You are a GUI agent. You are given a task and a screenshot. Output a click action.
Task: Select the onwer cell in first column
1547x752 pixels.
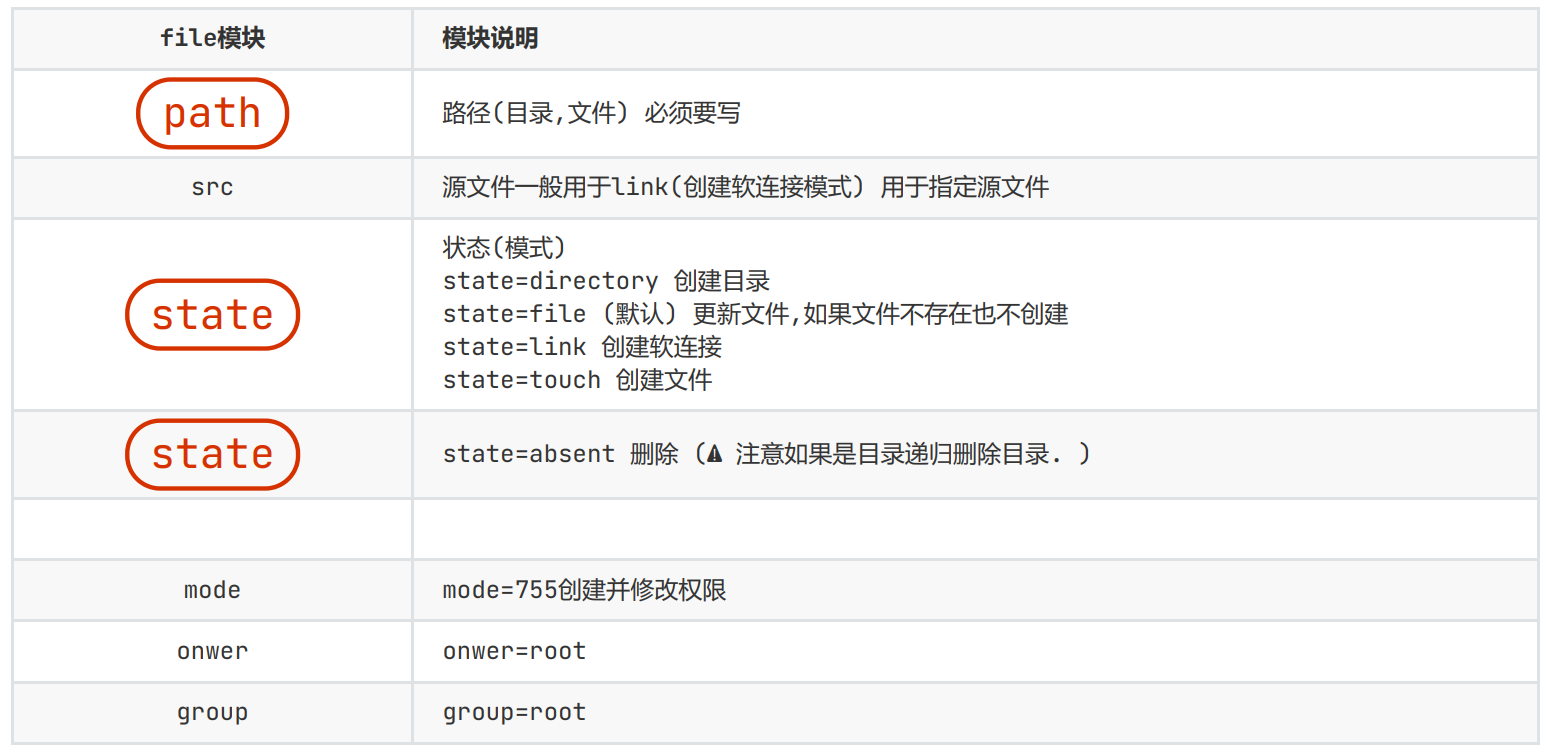coord(212,651)
